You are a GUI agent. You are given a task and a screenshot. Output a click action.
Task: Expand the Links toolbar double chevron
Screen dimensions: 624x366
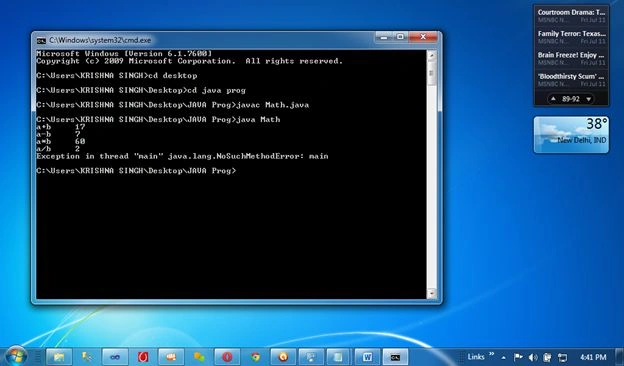click(491, 354)
